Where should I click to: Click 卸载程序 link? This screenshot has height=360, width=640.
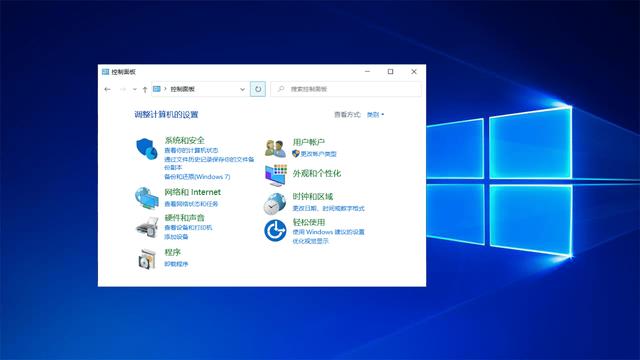click(x=176, y=264)
